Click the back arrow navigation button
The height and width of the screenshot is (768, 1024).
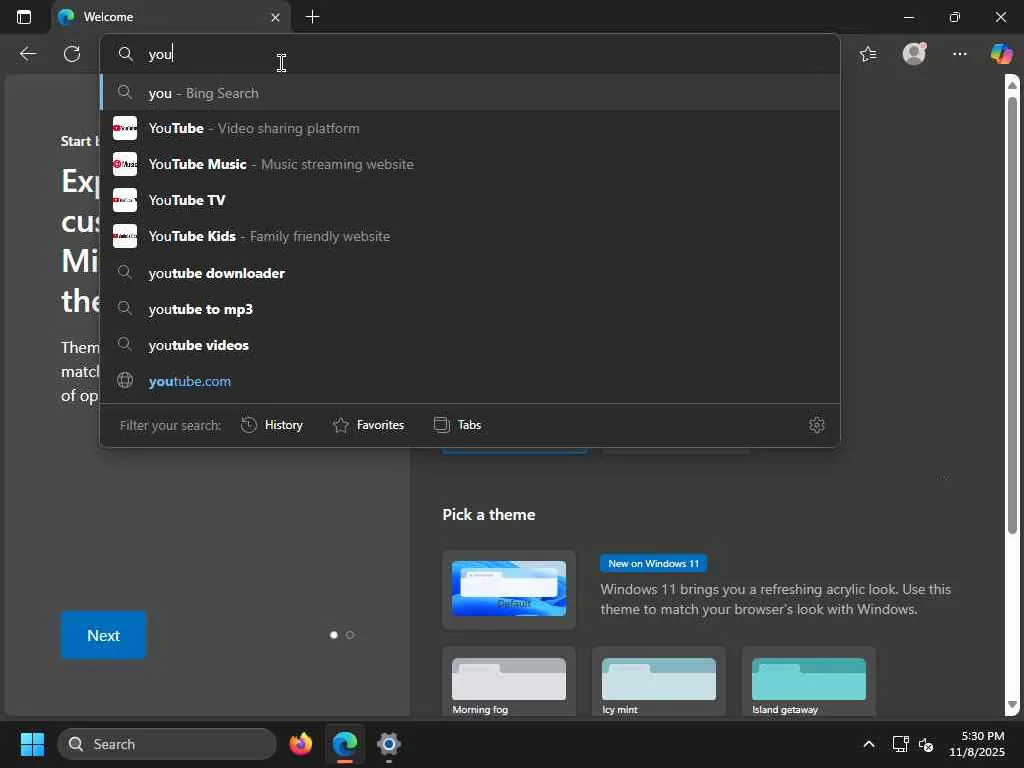click(27, 54)
